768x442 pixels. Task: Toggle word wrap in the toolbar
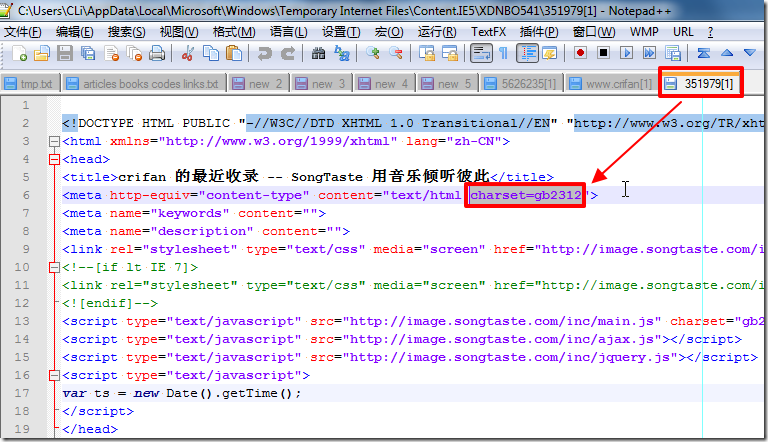(481, 53)
